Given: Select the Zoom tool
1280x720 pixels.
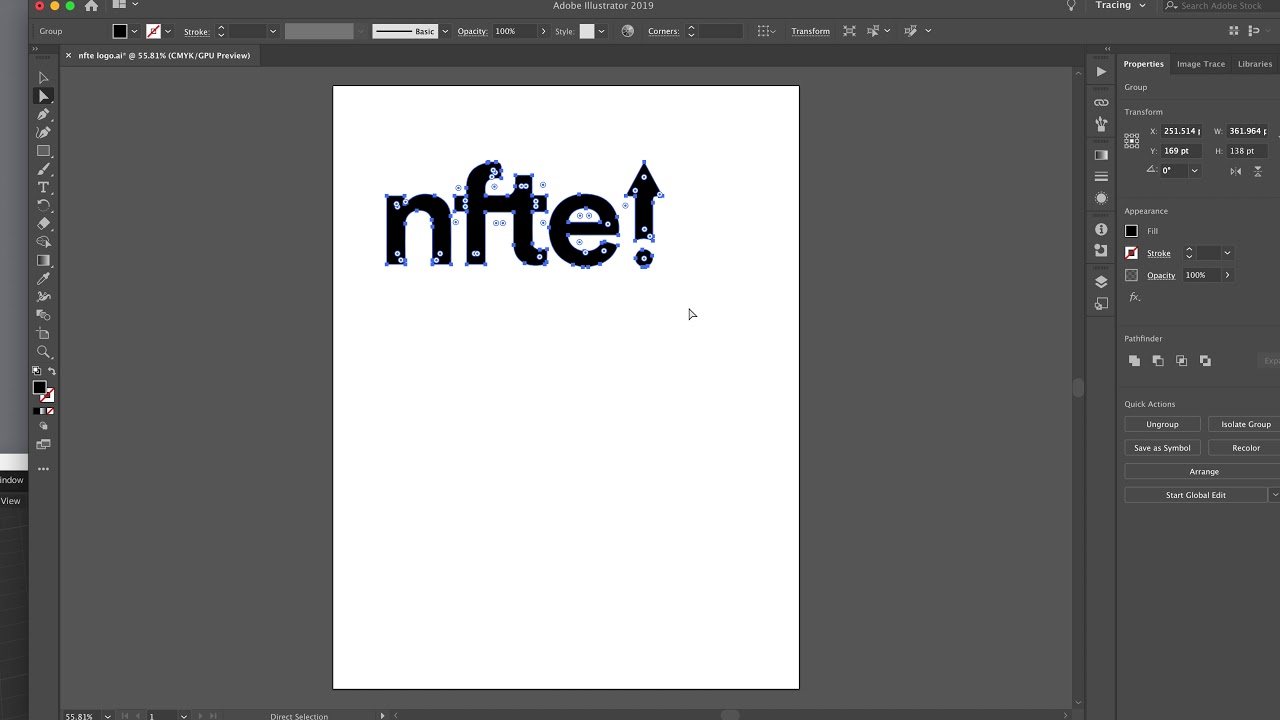Looking at the screenshot, I should (43, 352).
